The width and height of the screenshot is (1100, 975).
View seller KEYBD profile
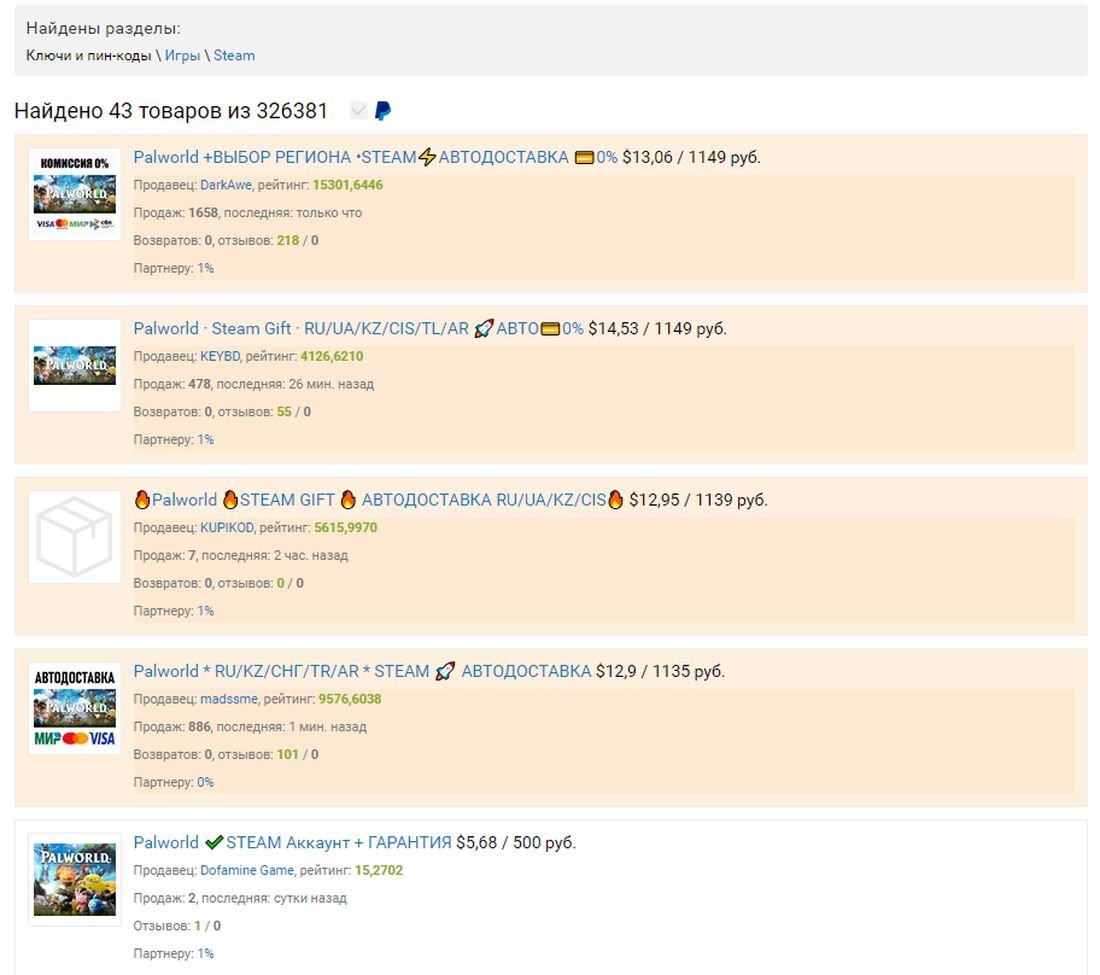(220, 356)
